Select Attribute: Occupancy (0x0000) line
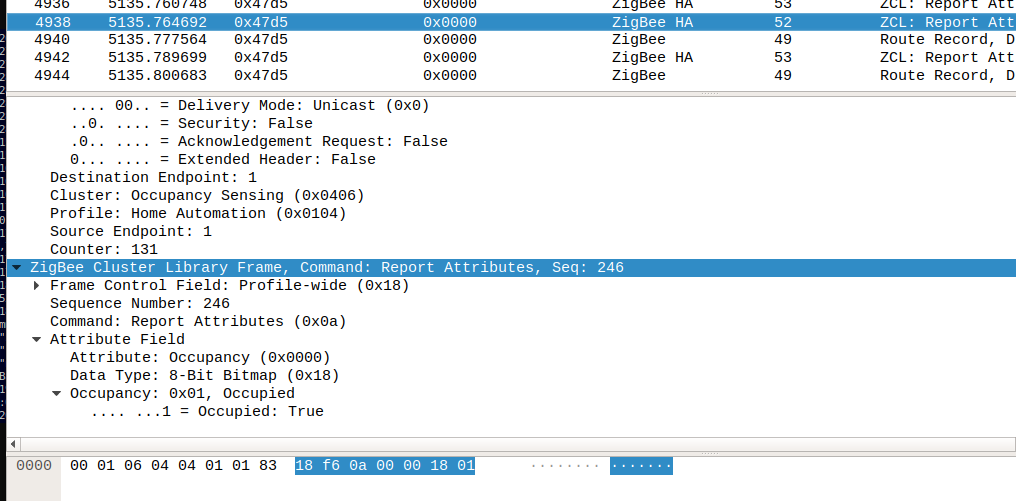Screen dimensions: 1016x501 coord(200,357)
